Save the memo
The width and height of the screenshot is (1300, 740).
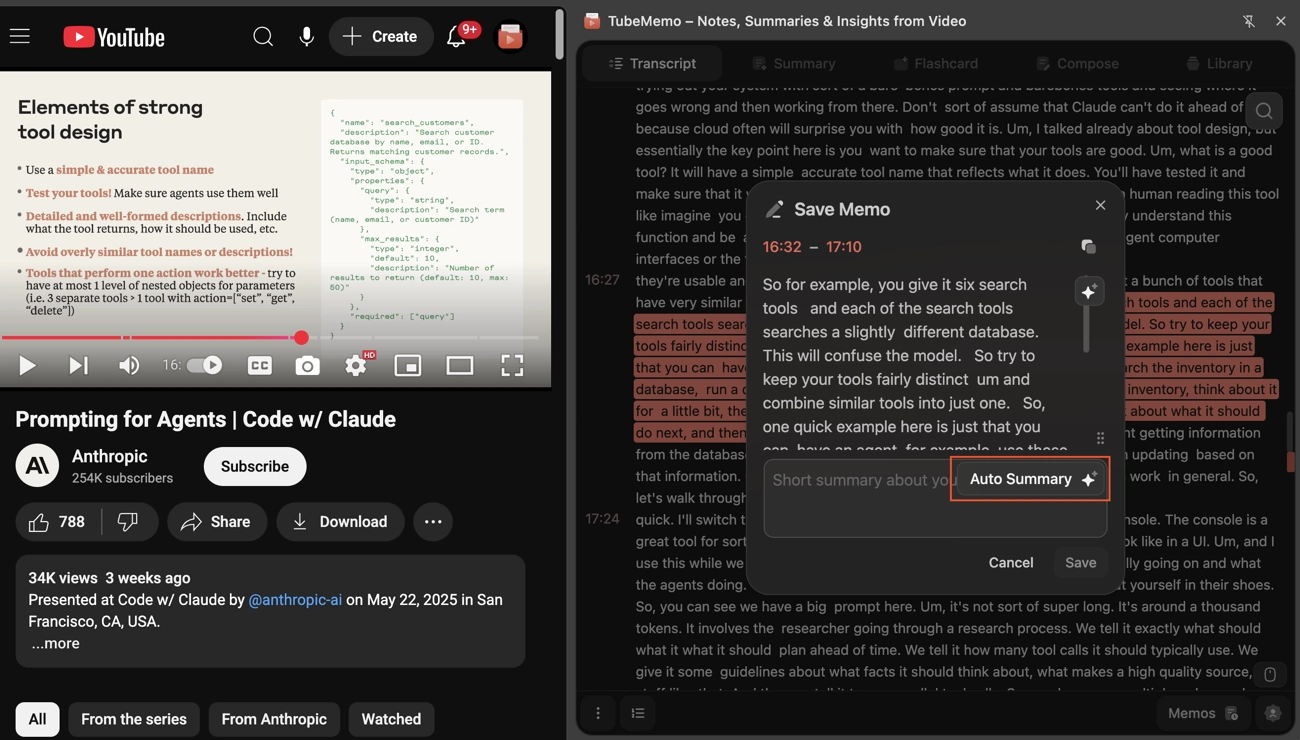[1080, 563]
